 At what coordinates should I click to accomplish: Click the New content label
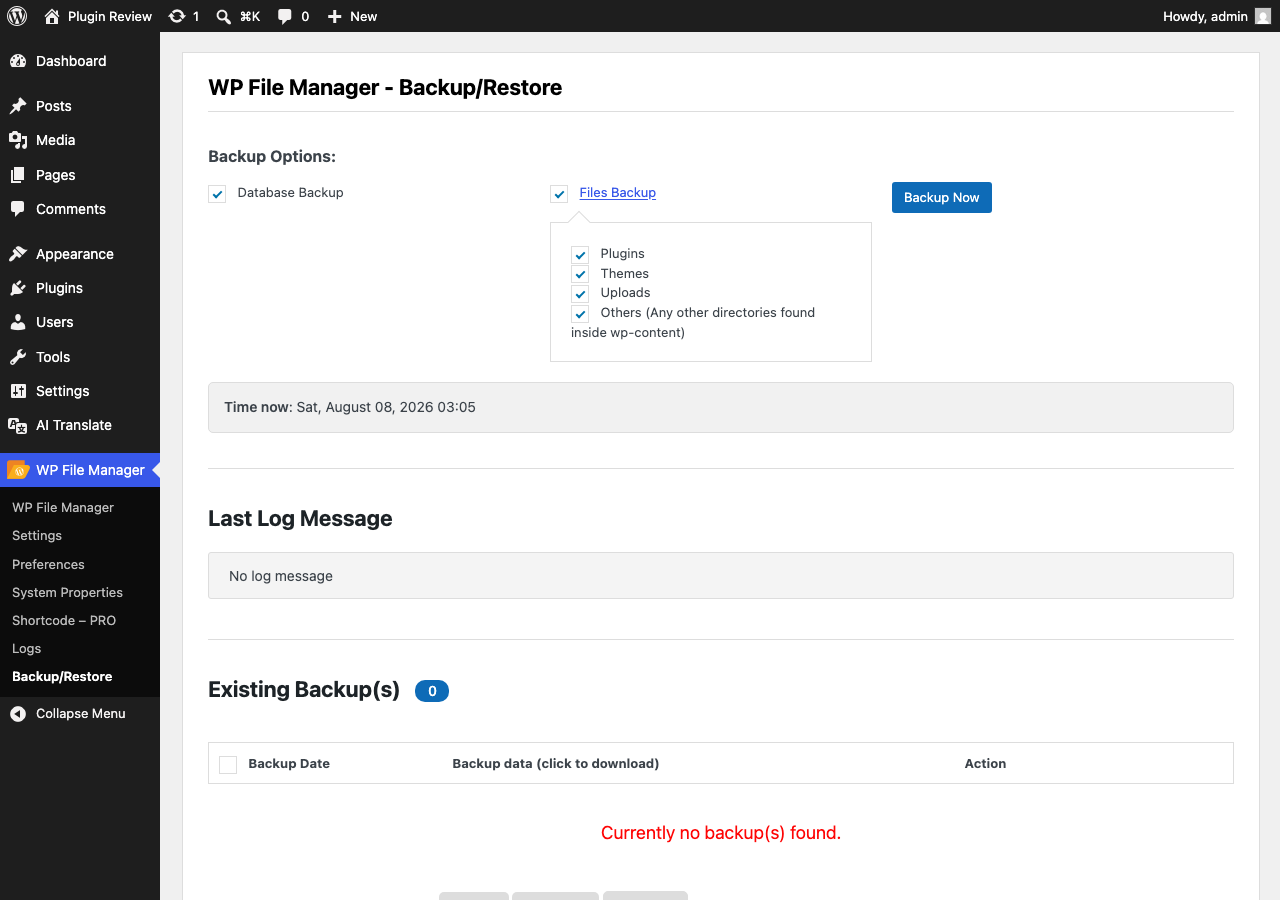click(364, 16)
